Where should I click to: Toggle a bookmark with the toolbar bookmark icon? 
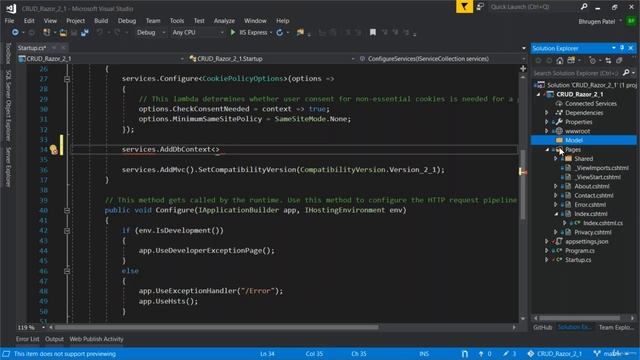pyautogui.click(x=373, y=32)
